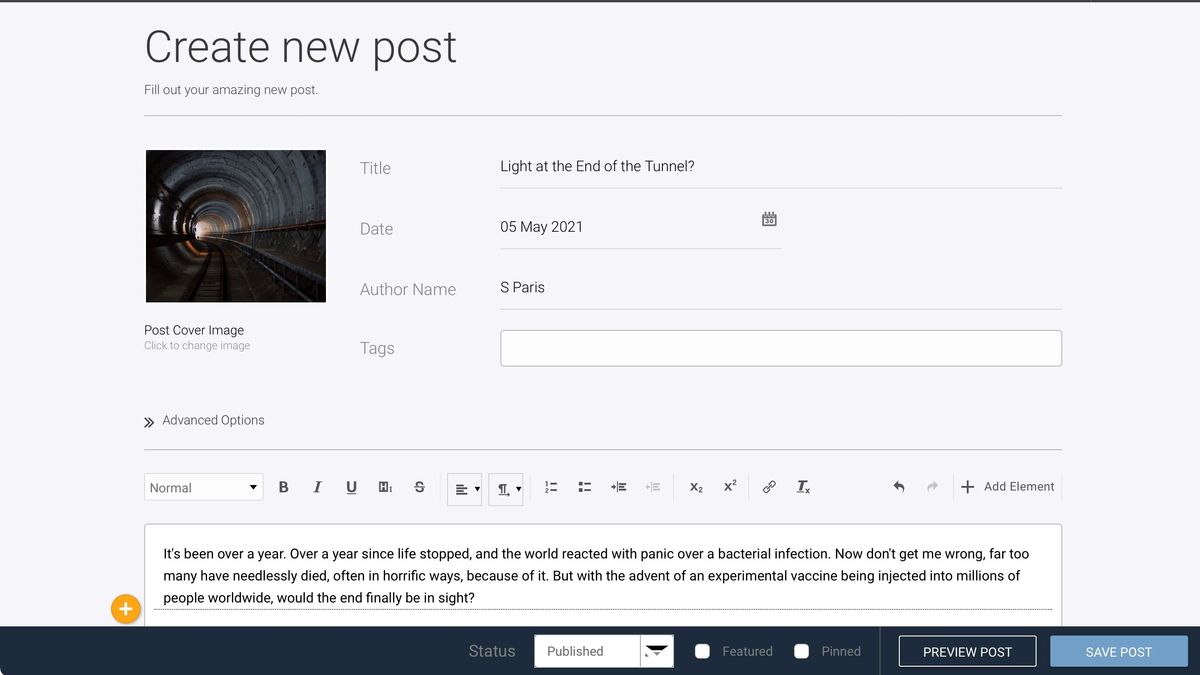1200x675 pixels.
Task: Apply bold formatting in the editor
Action: pyautogui.click(x=283, y=487)
